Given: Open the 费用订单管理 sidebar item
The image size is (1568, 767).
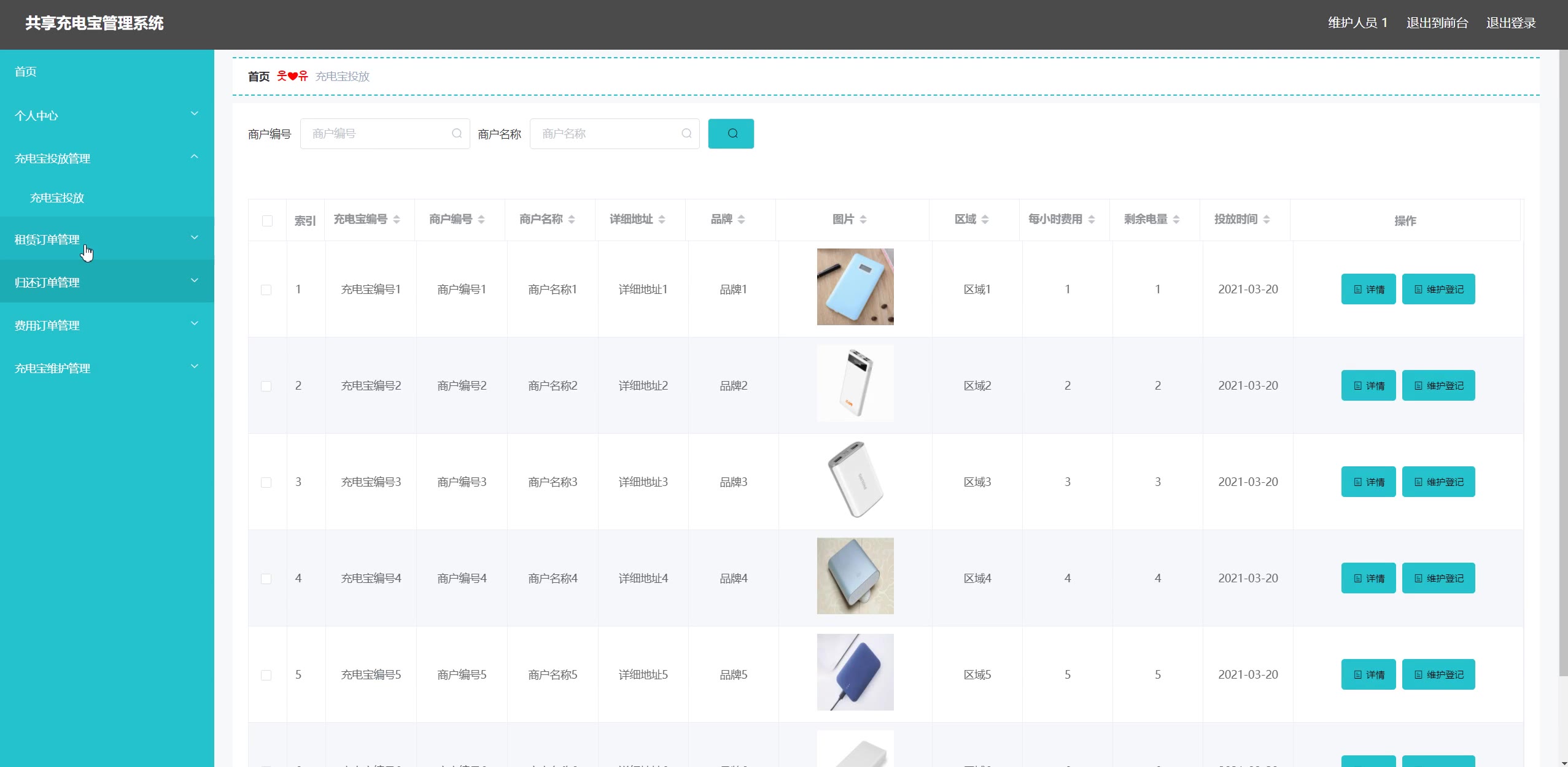Looking at the screenshot, I should click(x=107, y=325).
